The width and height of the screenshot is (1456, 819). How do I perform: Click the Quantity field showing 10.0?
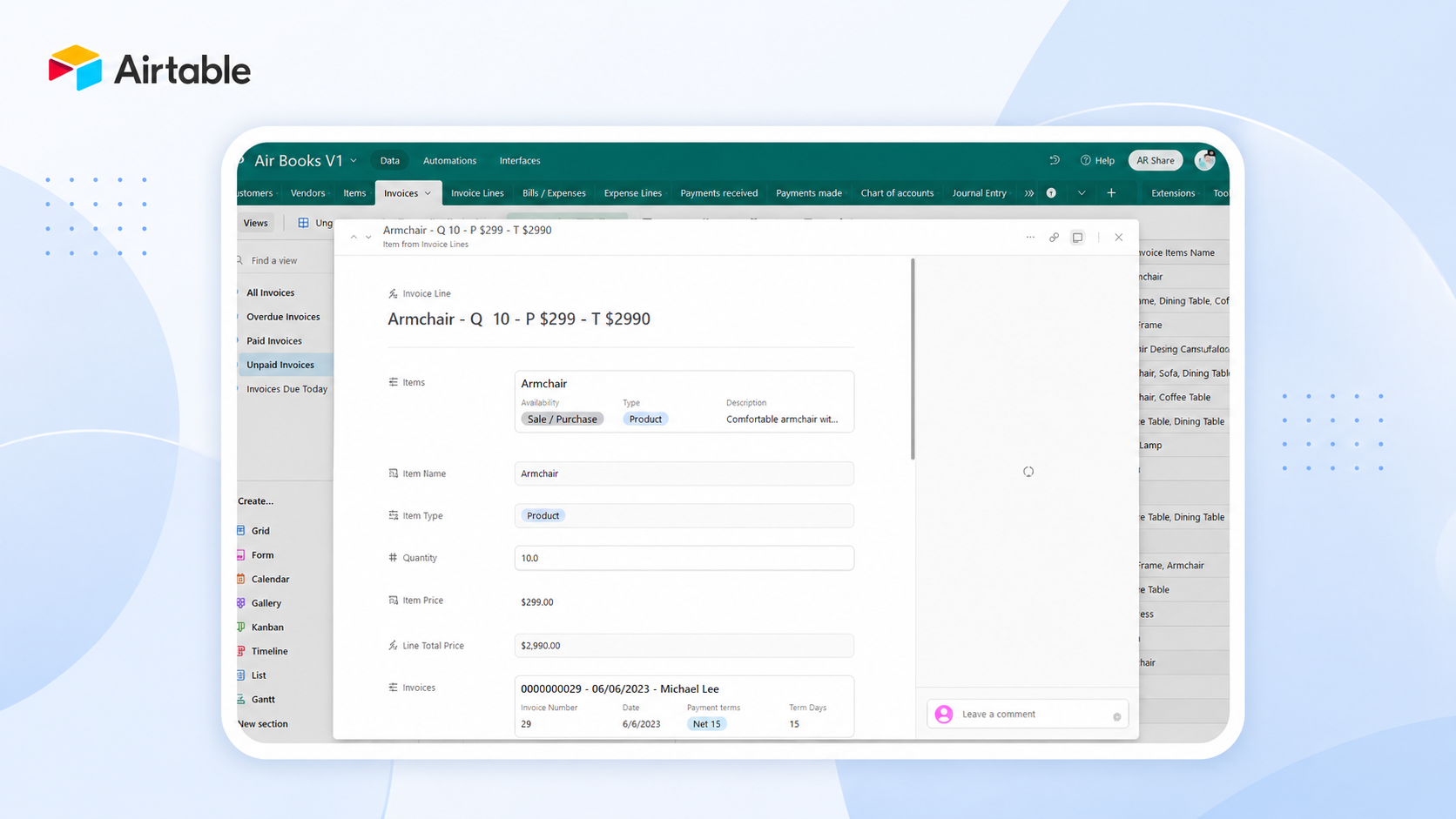coord(684,558)
